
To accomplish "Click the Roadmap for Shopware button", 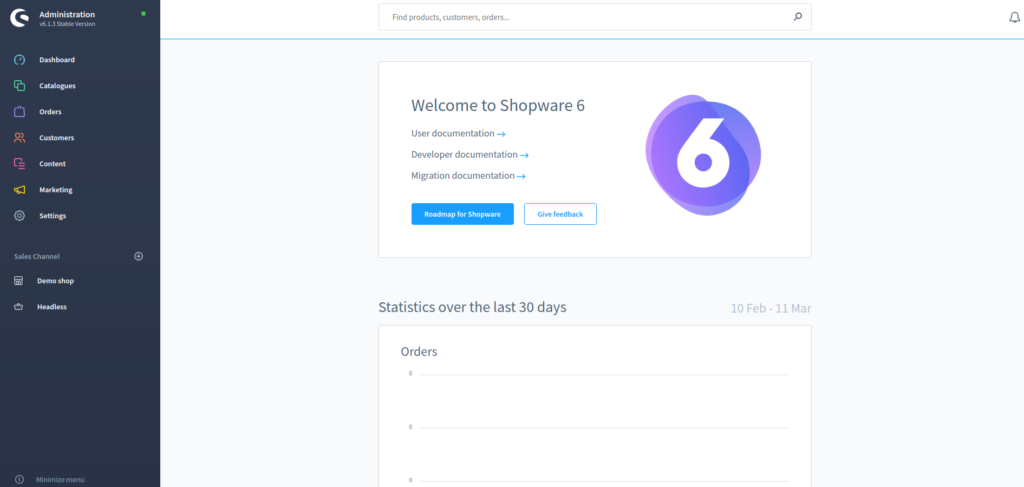I will pyautogui.click(x=462, y=214).
